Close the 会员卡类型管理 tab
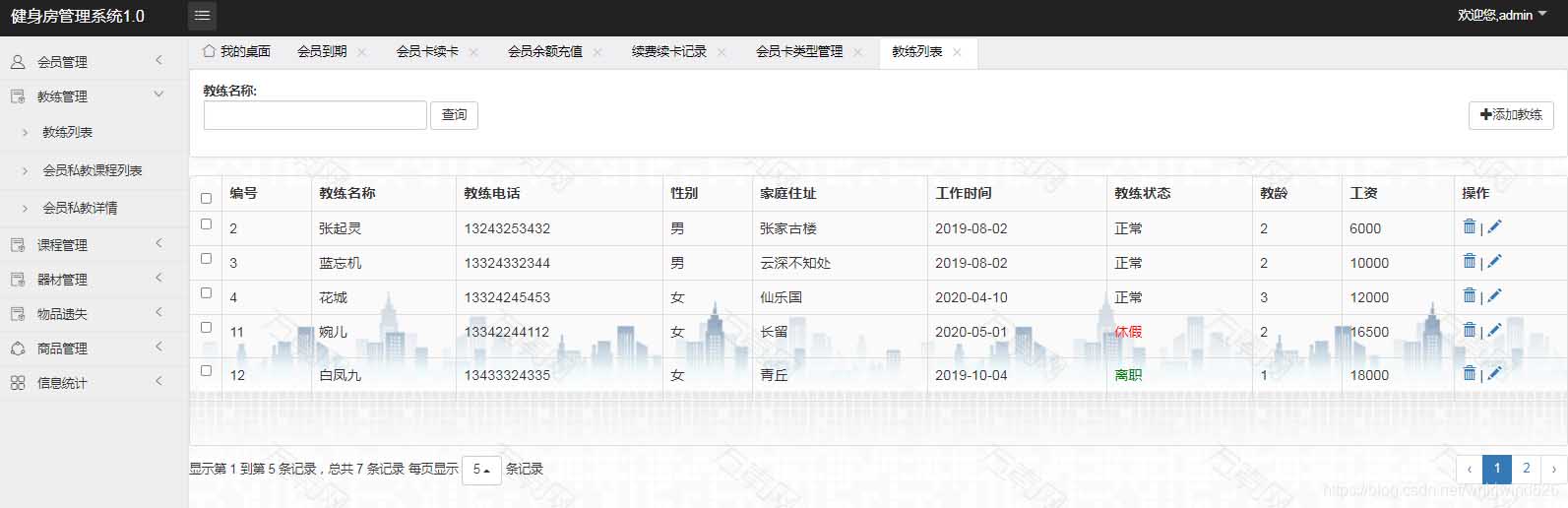The image size is (1568, 508). [x=858, y=52]
